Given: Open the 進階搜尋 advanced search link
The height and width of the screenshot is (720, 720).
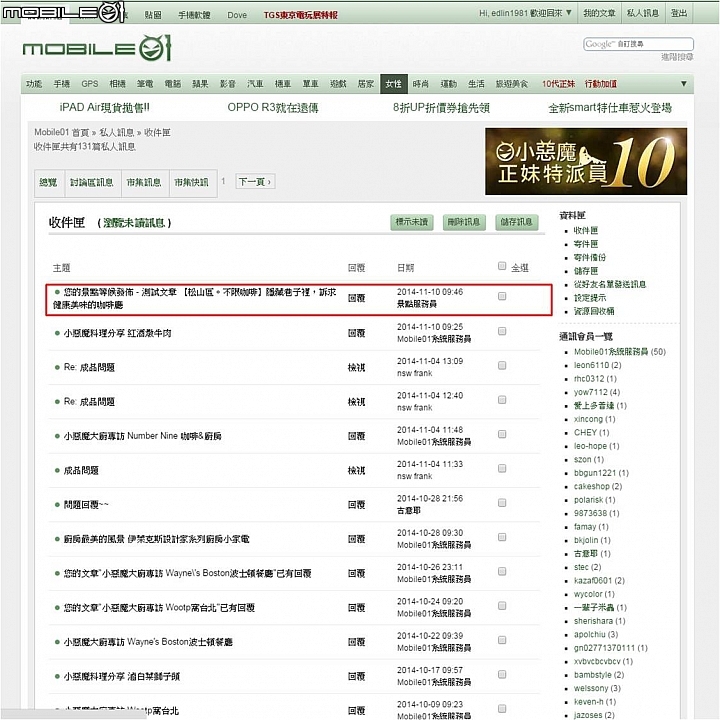Looking at the screenshot, I should pos(677,57).
